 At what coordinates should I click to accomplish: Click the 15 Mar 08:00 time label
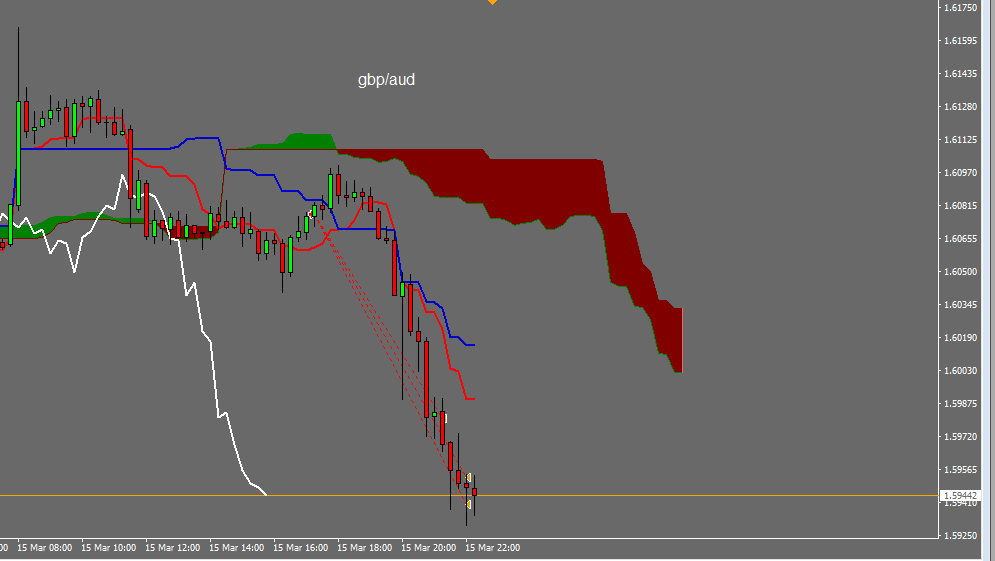coord(44,548)
